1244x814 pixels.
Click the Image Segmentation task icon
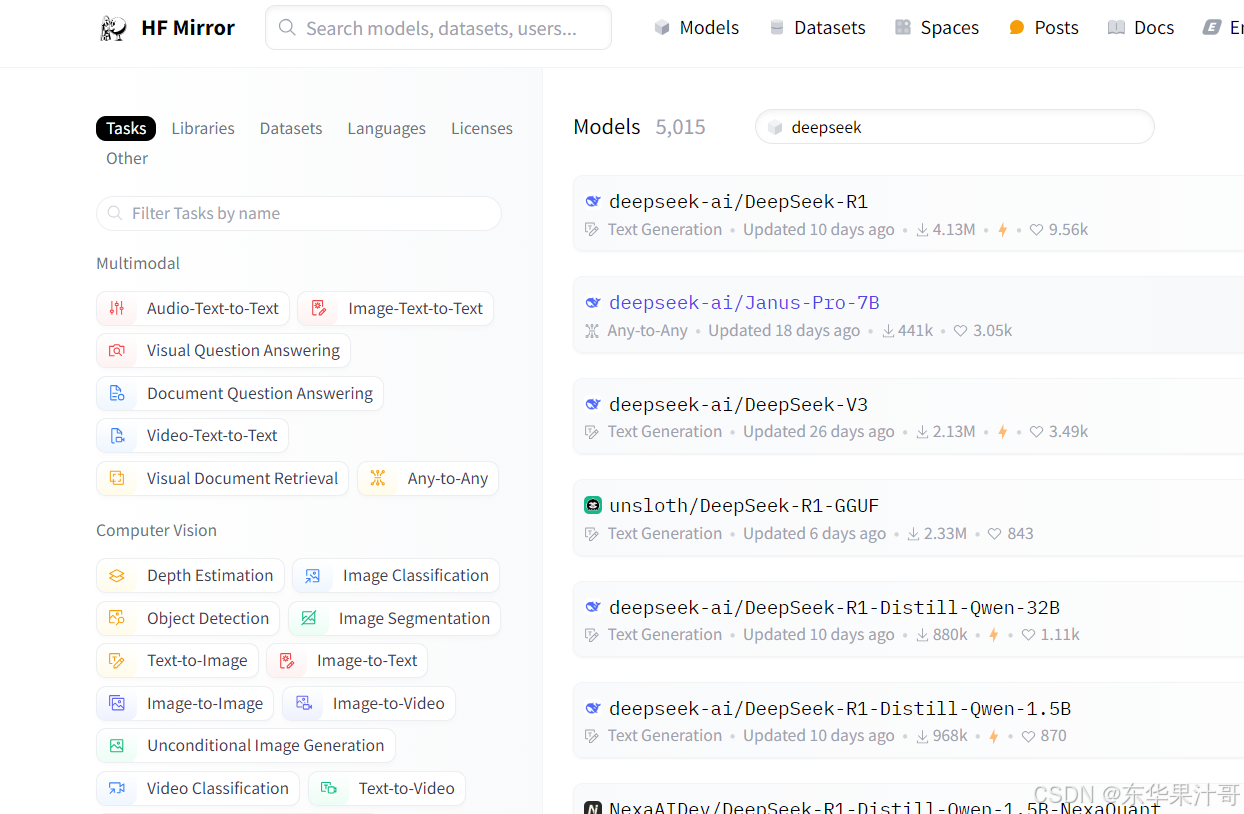click(x=309, y=618)
